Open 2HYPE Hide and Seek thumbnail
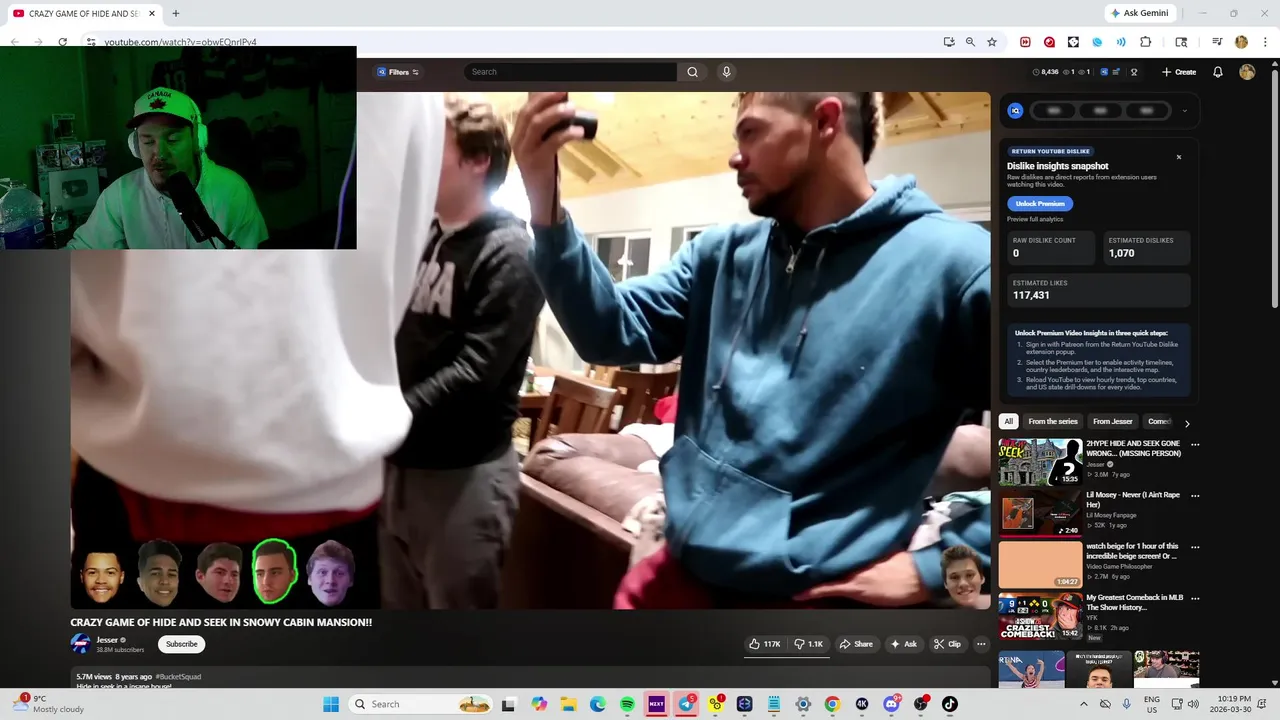The image size is (1280, 720). pyautogui.click(x=1040, y=462)
